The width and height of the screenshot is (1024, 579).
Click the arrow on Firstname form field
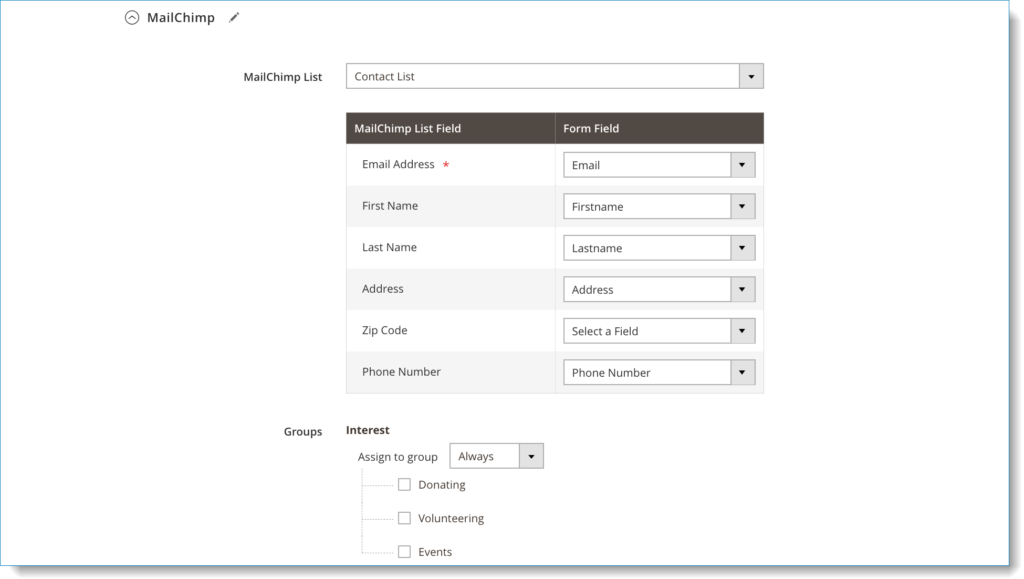[x=743, y=206]
